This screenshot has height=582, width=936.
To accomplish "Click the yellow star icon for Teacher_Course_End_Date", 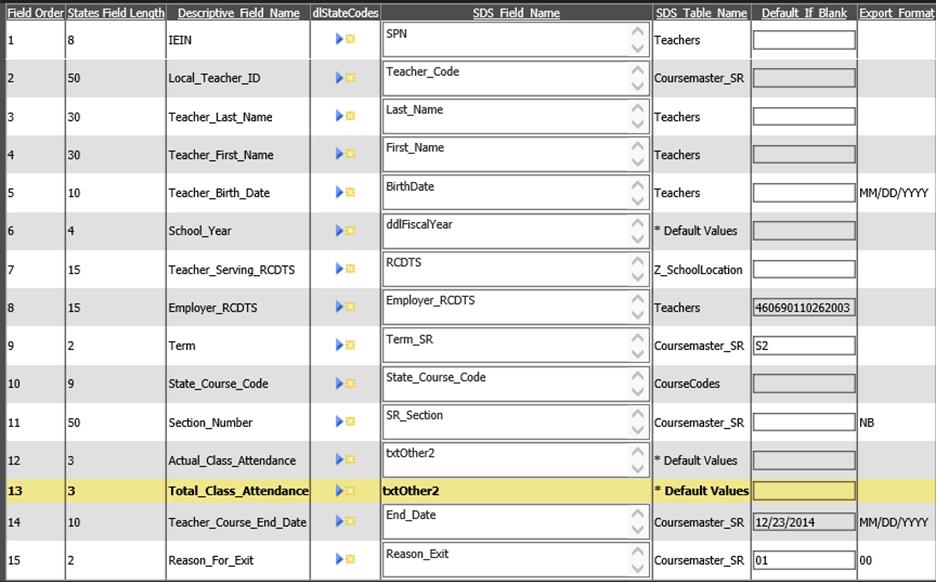I will pyautogui.click(x=351, y=523).
